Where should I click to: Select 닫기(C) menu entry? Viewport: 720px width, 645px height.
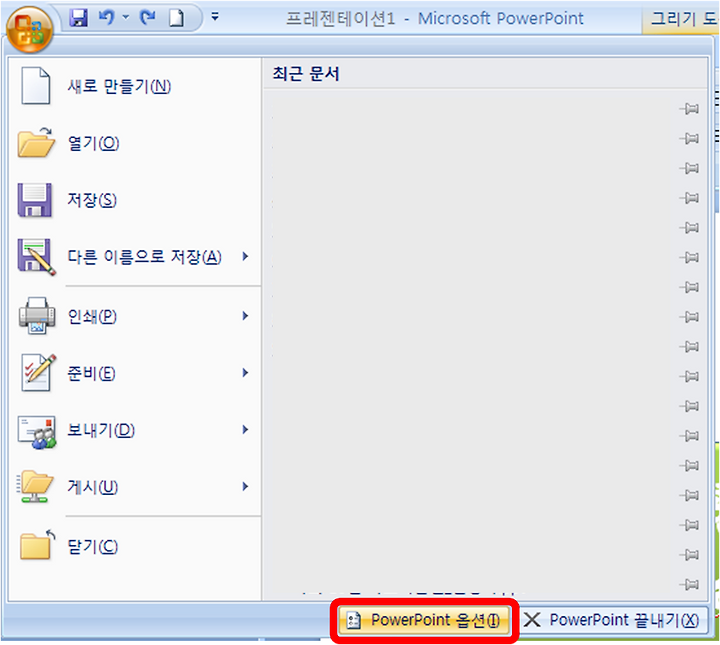[x=135, y=546]
